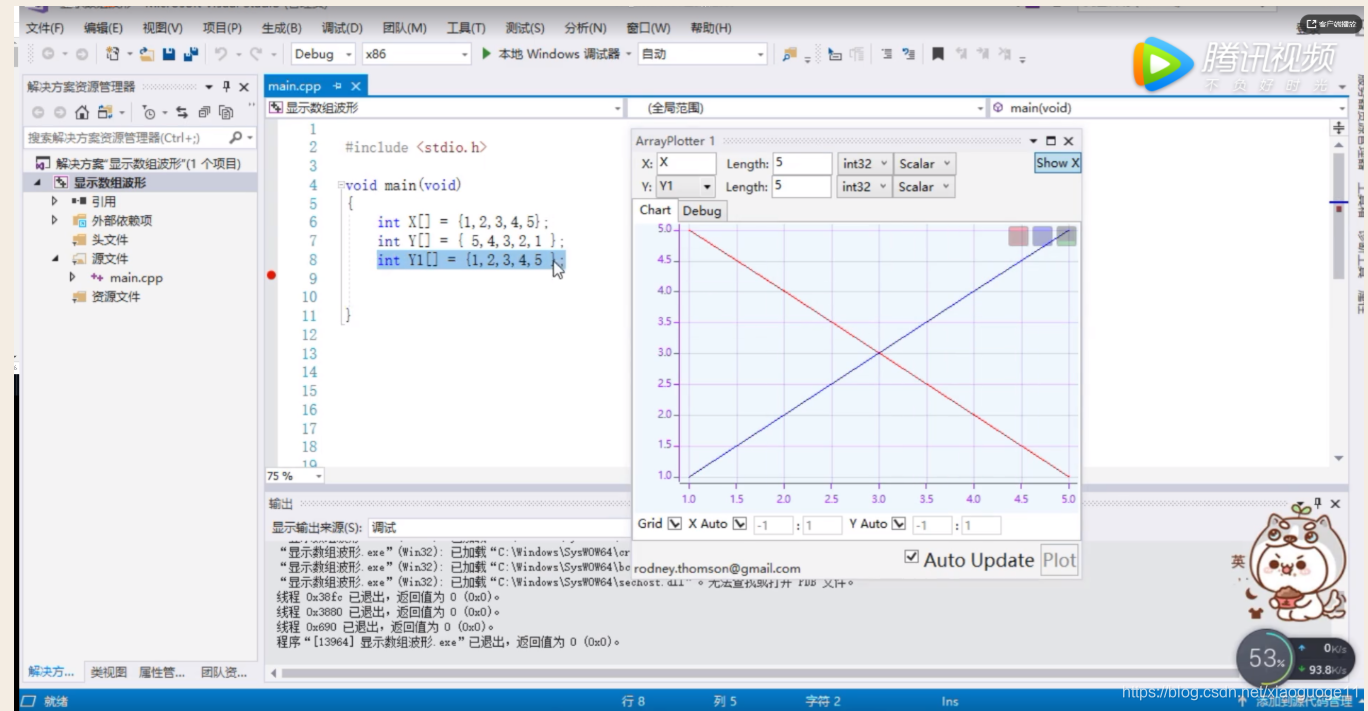Click the Save All icon
Viewport: 1368px width, 711px height.
[x=190, y=54]
